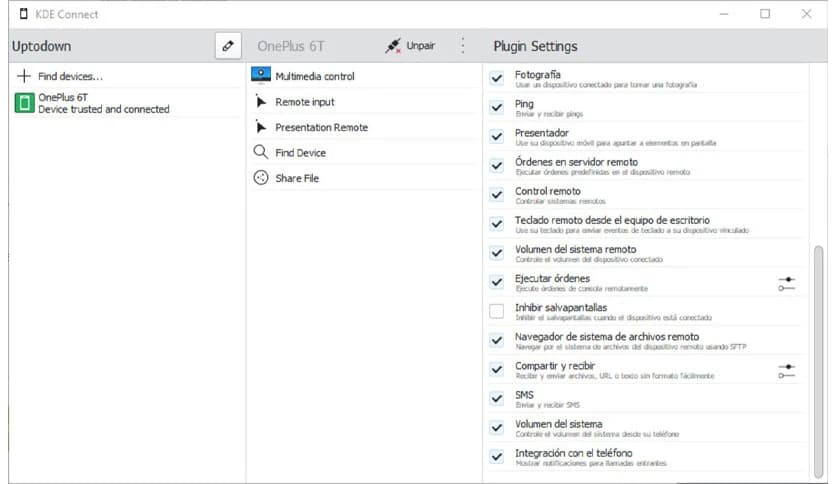Toggle Volumen del sistema remoto checkbox
Image resolution: width=836 pixels, height=484 pixels.
click(496, 253)
